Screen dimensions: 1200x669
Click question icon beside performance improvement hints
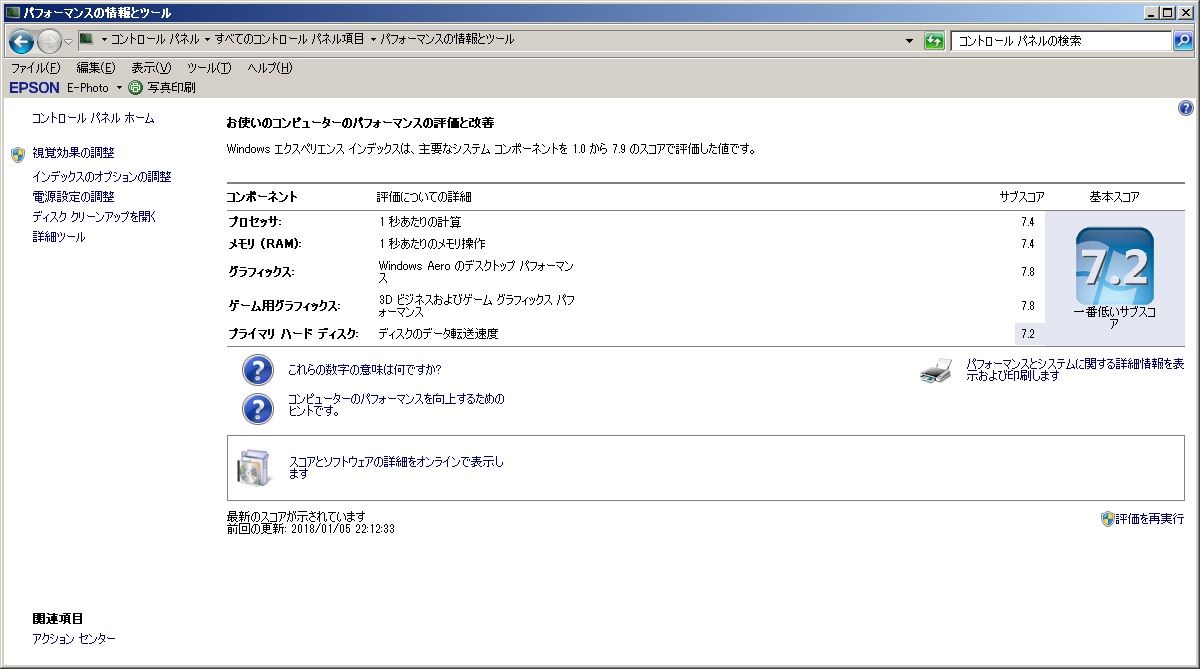(257, 407)
